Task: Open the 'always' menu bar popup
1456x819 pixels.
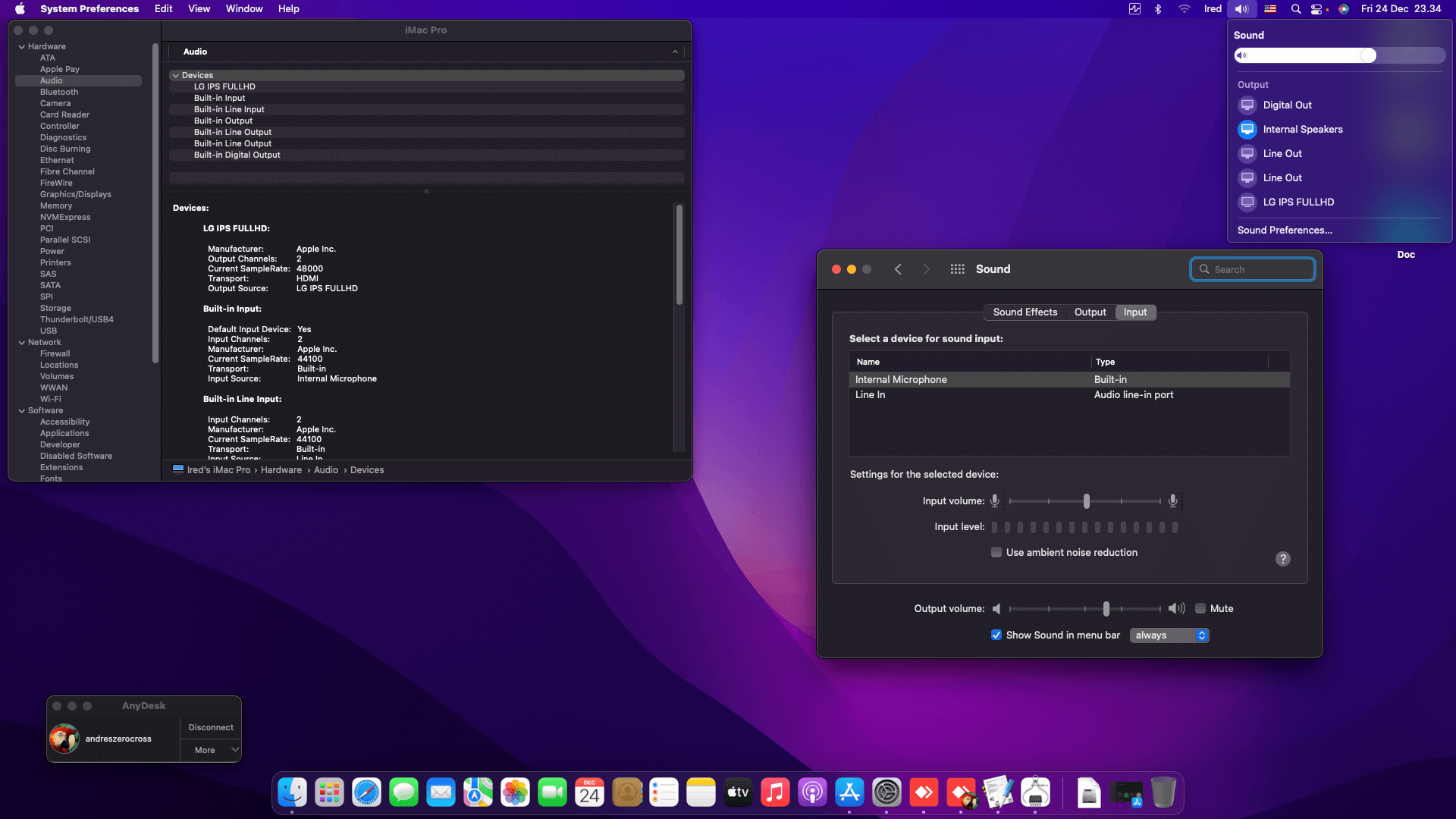Action: 1169,635
